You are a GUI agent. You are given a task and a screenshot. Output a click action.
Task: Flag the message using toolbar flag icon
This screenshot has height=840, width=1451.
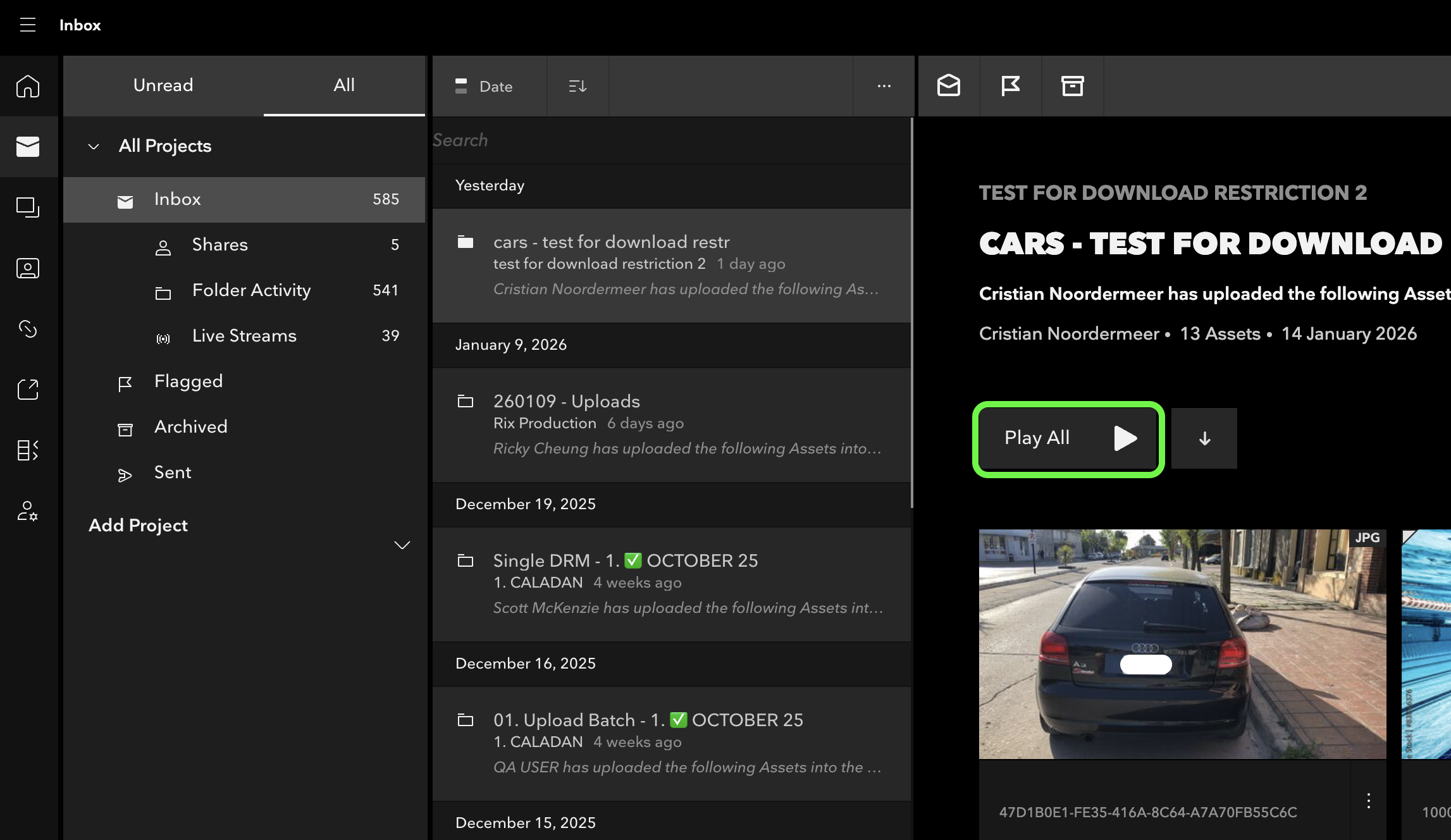1010,85
